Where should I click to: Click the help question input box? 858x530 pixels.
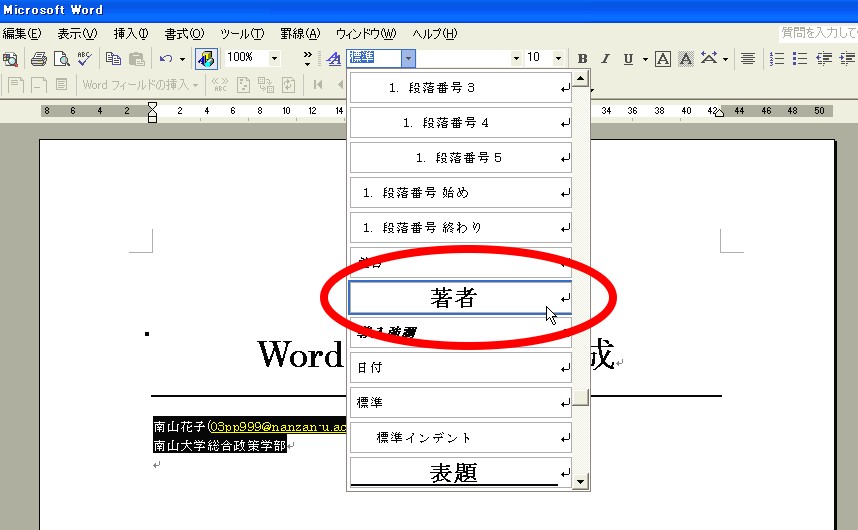click(x=819, y=33)
